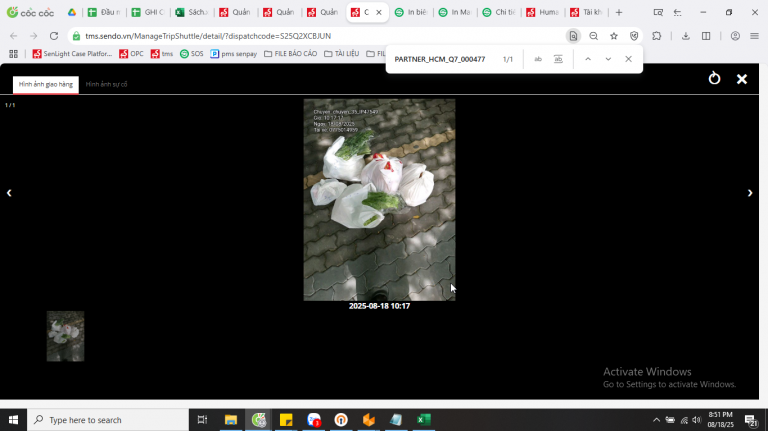The width and height of the screenshot is (768, 431).
Task: Open a new browser tab
Action: click(619, 12)
